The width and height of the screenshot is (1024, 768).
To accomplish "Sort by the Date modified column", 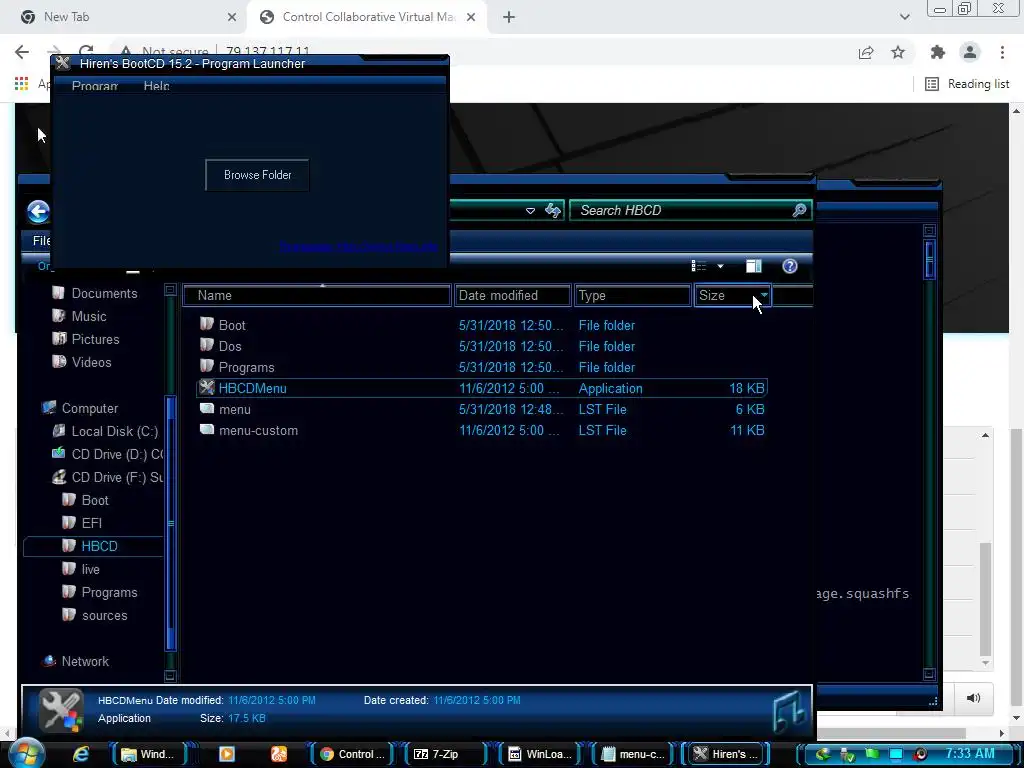I will [x=513, y=295].
